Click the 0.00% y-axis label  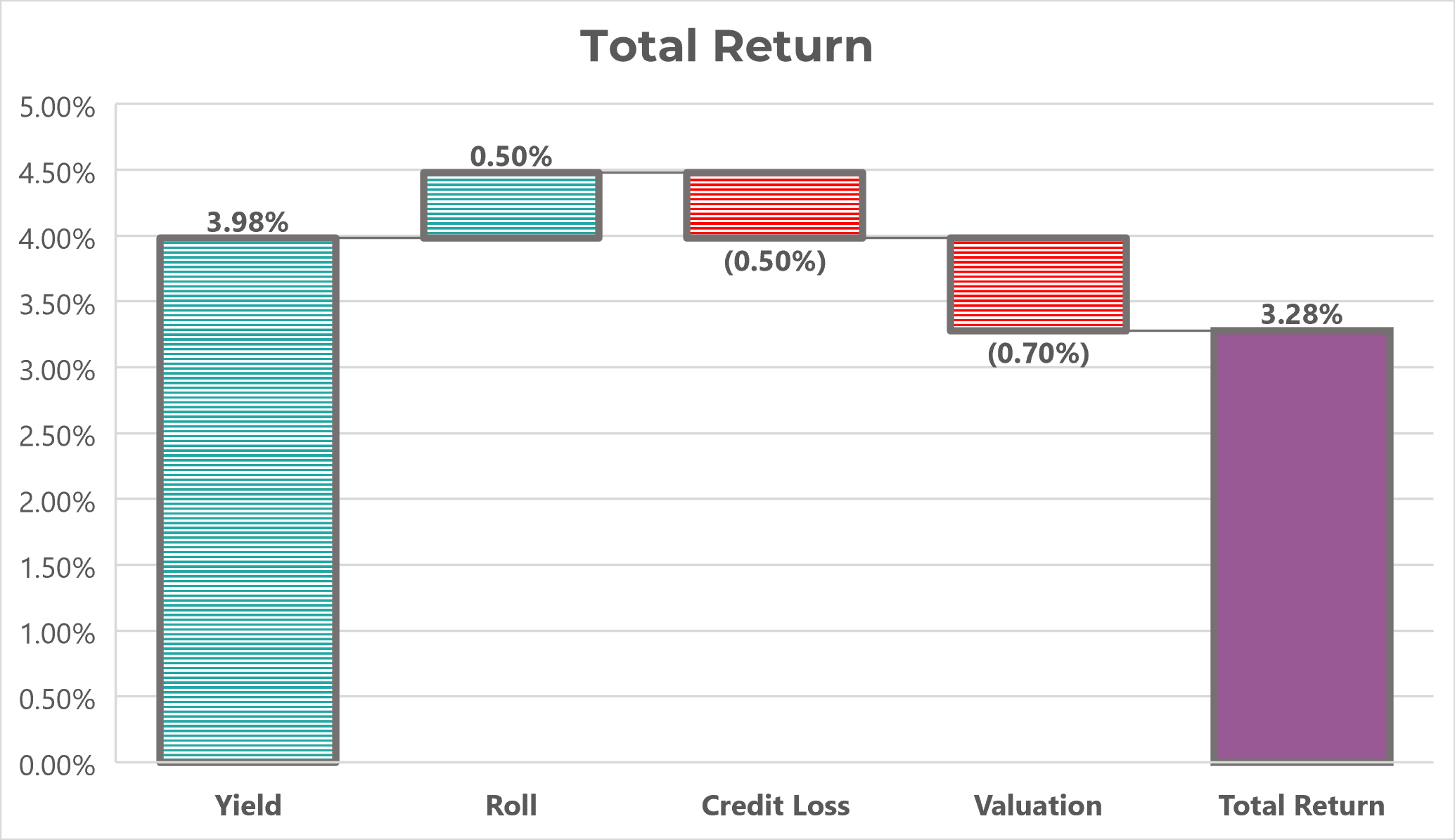point(57,765)
